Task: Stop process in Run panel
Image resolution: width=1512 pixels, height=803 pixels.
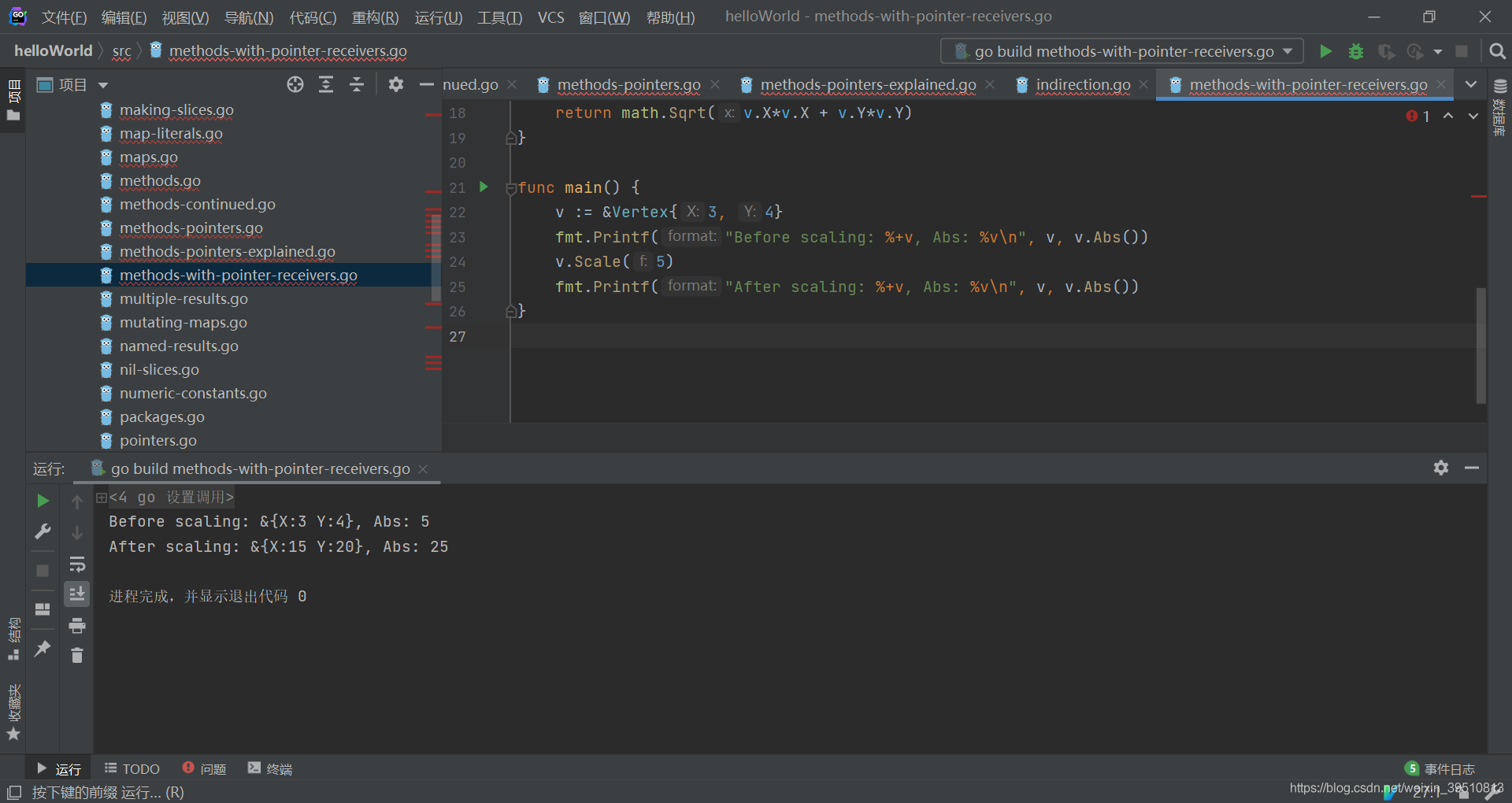Action: [43, 571]
